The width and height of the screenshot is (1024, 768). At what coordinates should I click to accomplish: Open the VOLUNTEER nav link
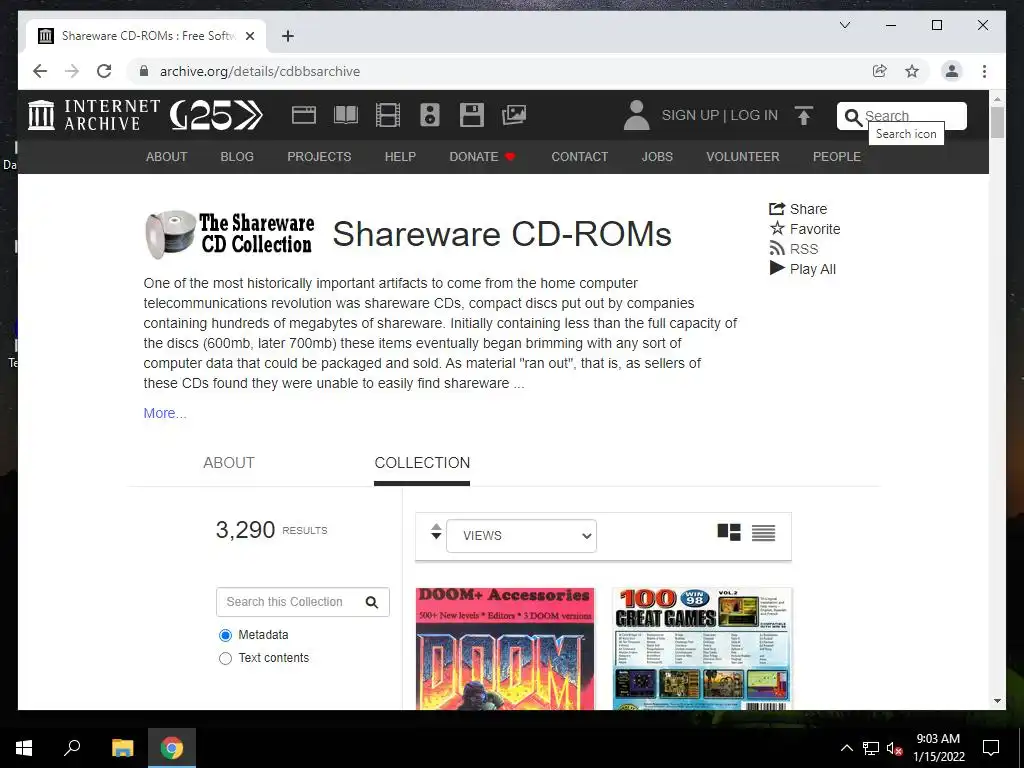tap(743, 157)
